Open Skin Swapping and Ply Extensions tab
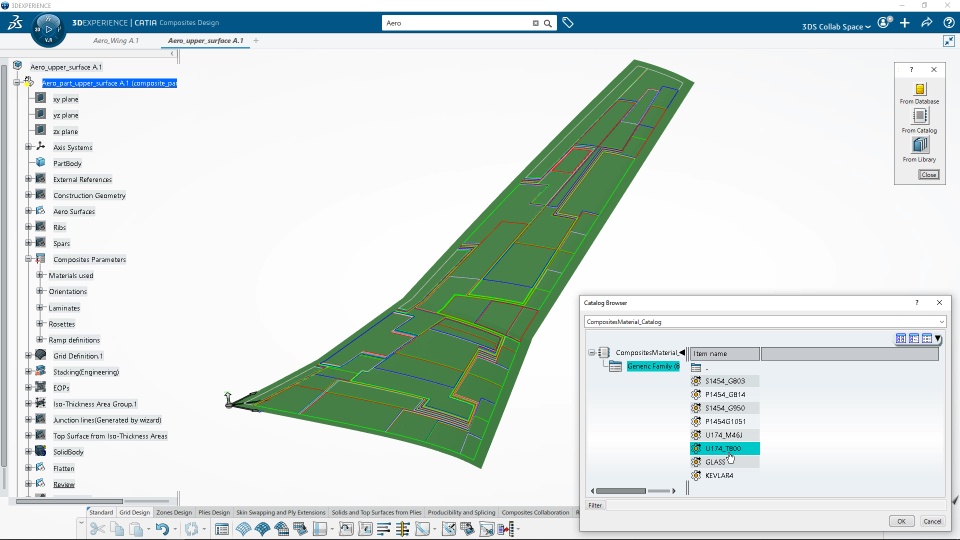960x540 pixels. click(280, 512)
